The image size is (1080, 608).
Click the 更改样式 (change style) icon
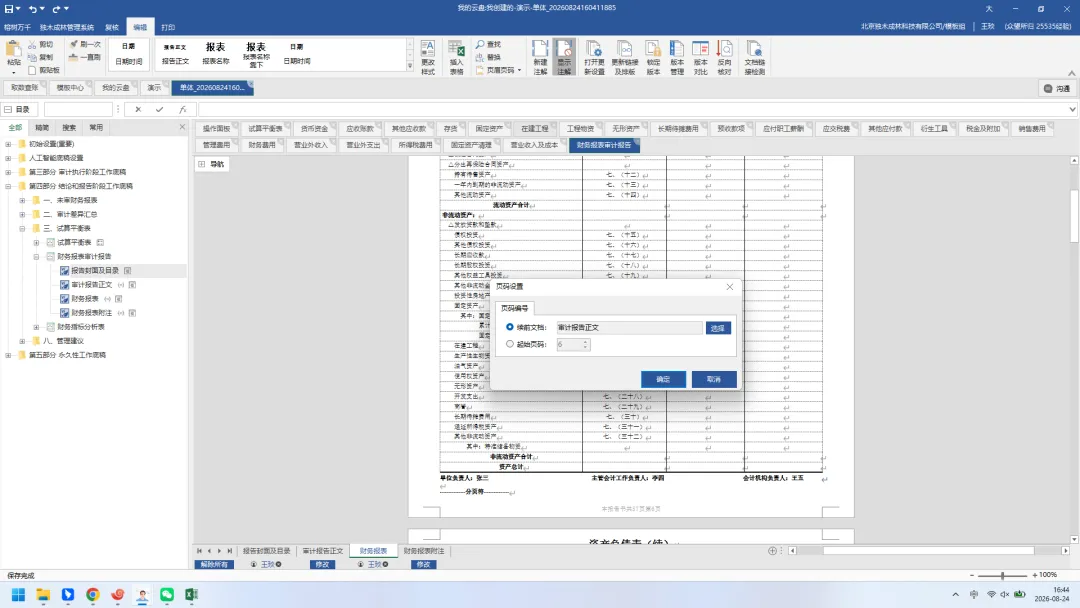coord(428,57)
